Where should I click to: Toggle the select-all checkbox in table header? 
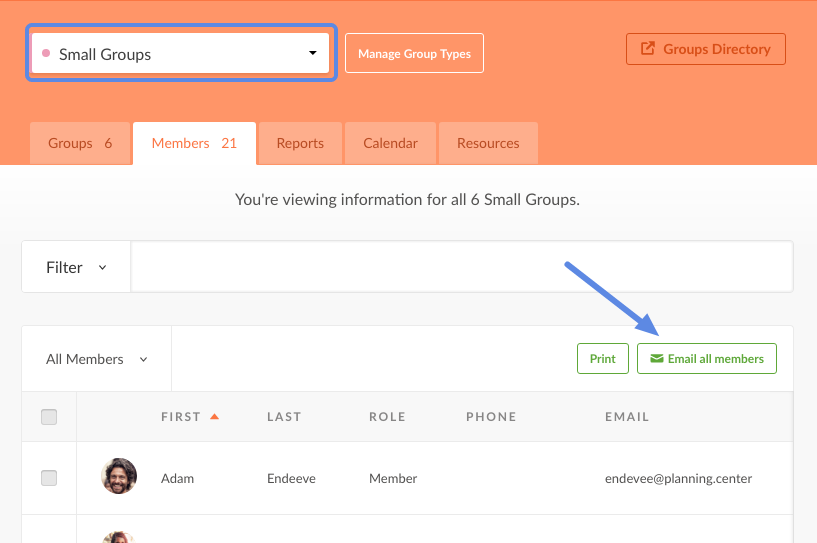49,417
